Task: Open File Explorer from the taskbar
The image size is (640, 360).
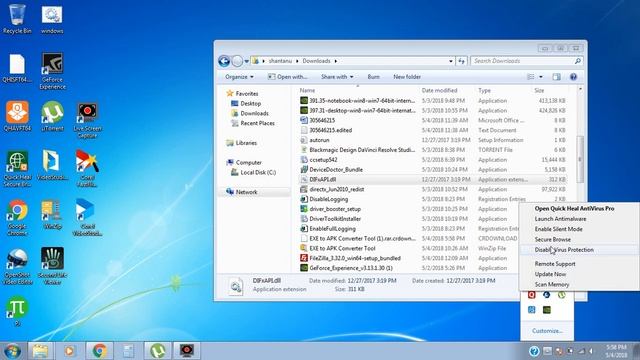Action: click(40, 351)
